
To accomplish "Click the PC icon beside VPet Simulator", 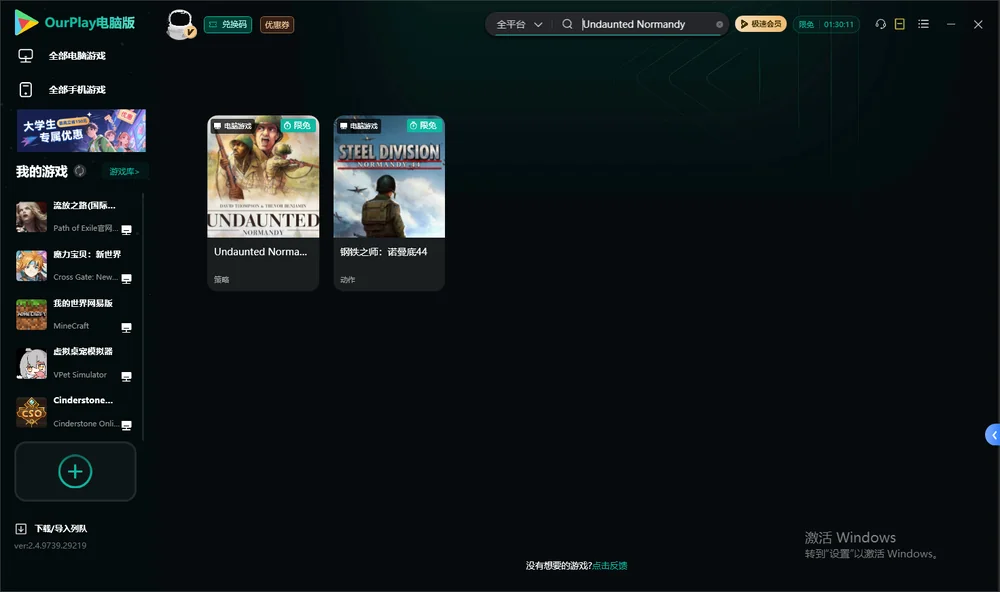I will (x=126, y=376).
